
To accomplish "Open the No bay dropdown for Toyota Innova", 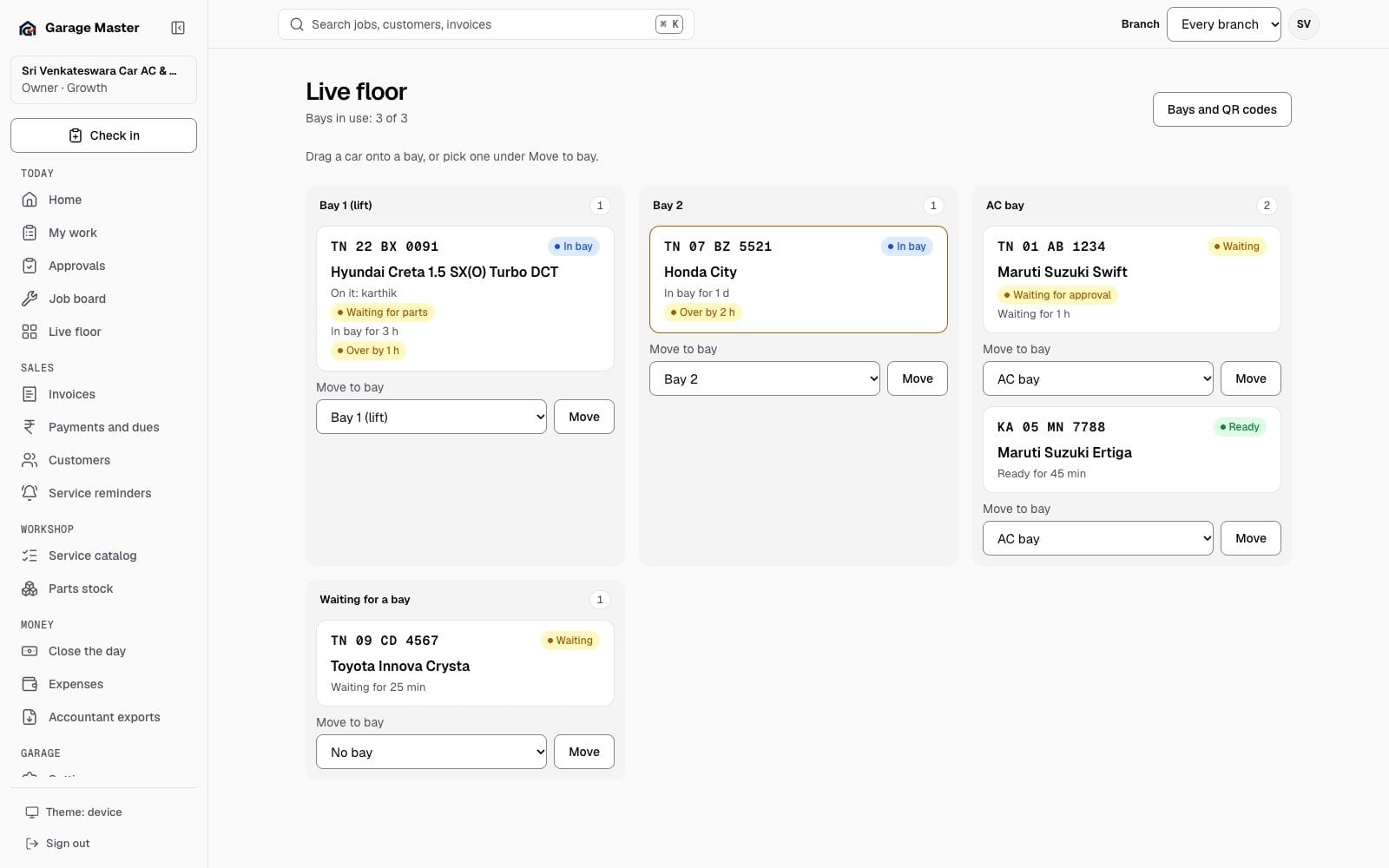I will [431, 752].
